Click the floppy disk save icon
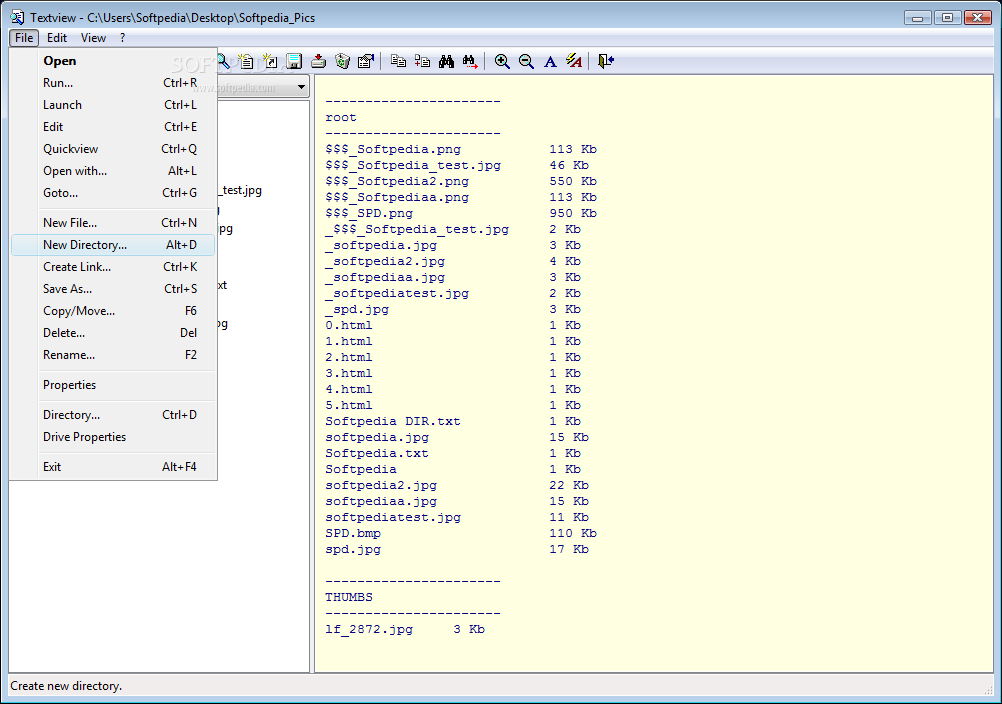 coord(294,62)
